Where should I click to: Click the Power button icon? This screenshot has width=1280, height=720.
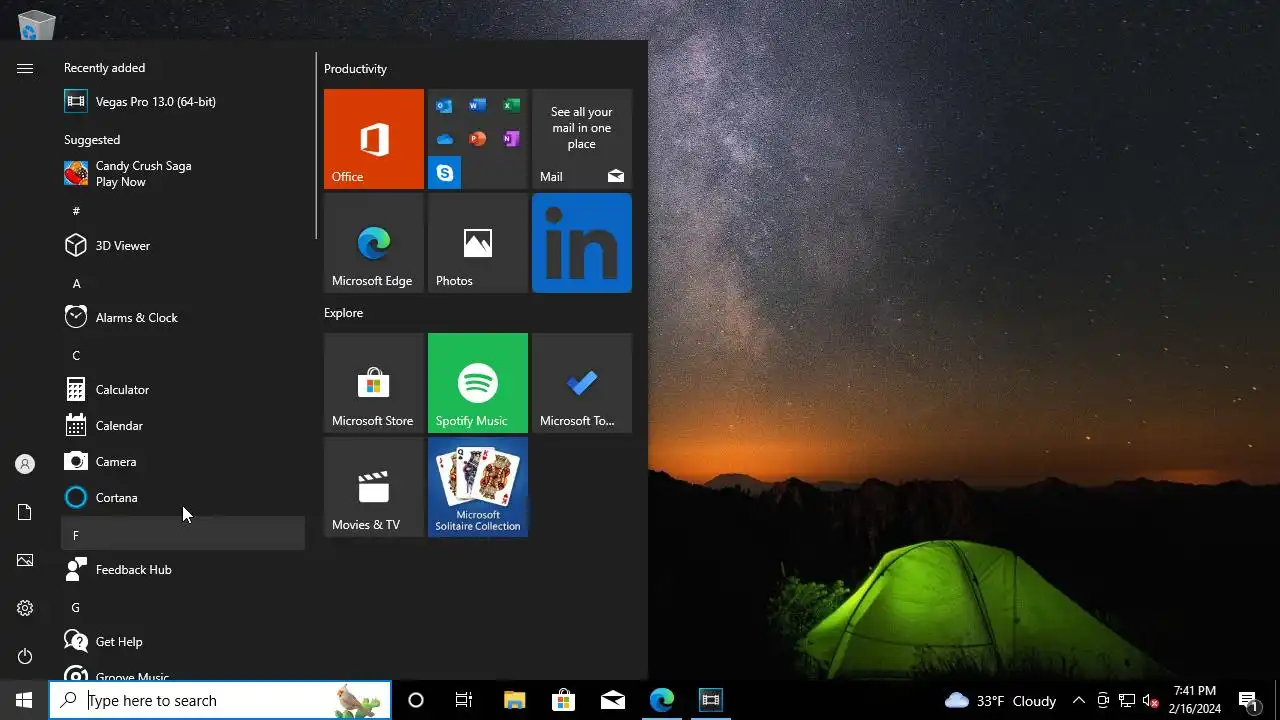pos(25,656)
